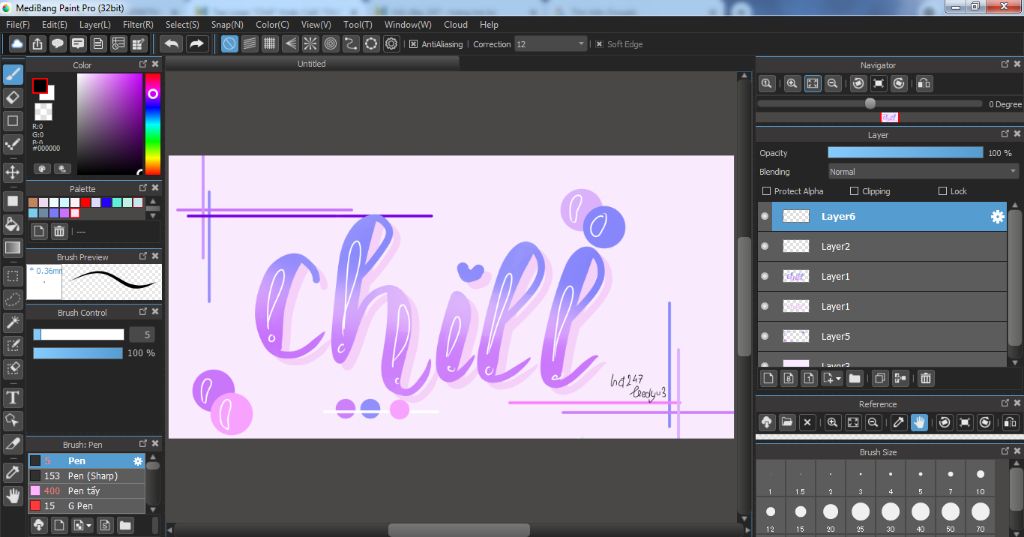This screenshot has width=1024, height=537.
Task: Hide Layer5 visibility dot
Action: point(765,336)
